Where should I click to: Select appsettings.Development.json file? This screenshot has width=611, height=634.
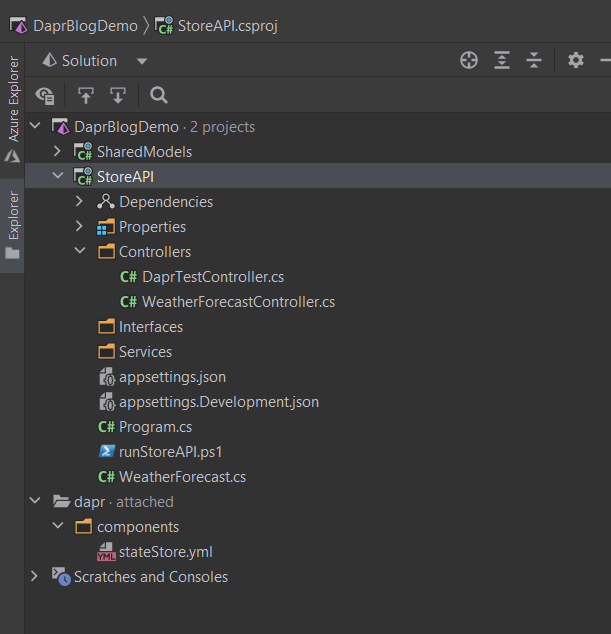[x=318, y=402]
